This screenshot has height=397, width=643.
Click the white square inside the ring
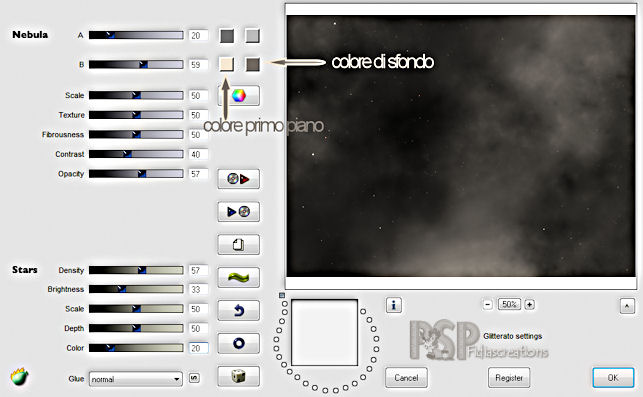click(324, 332)
